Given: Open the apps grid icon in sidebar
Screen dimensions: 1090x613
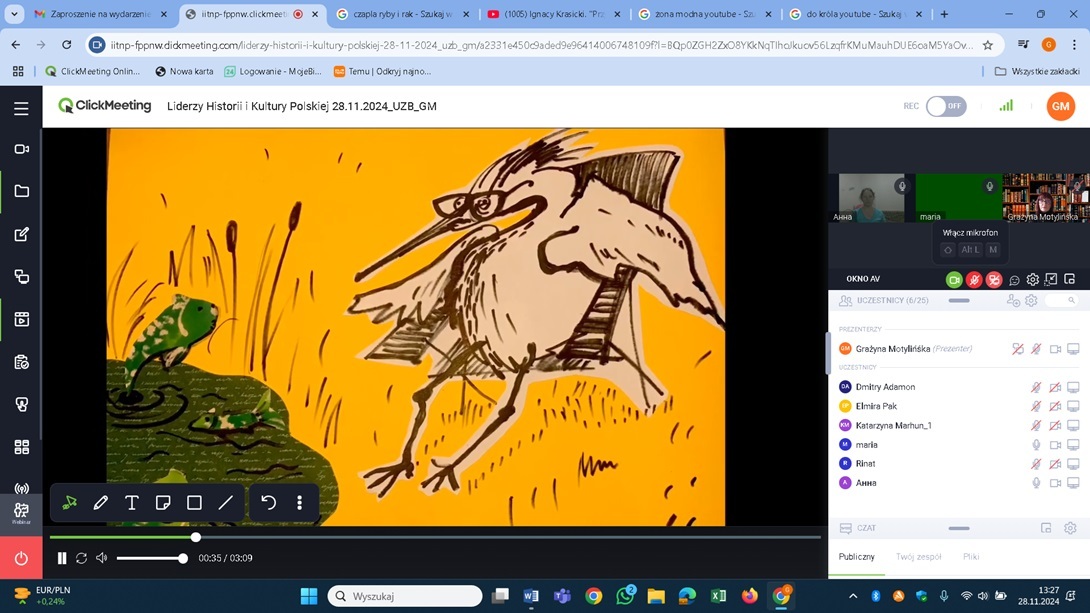Looking at the screenshot, I should 21,447.
